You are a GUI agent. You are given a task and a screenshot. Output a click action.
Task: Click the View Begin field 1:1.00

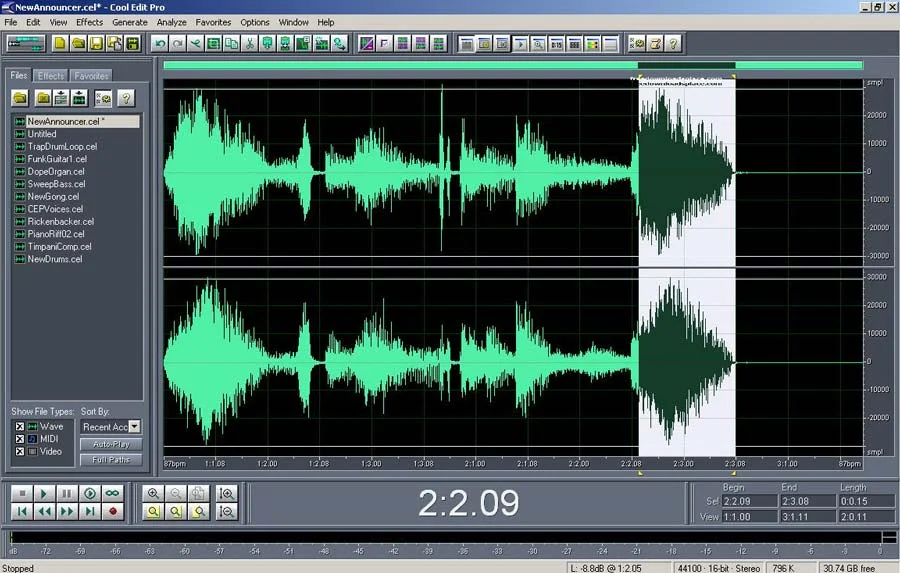(x=749, y=517)
